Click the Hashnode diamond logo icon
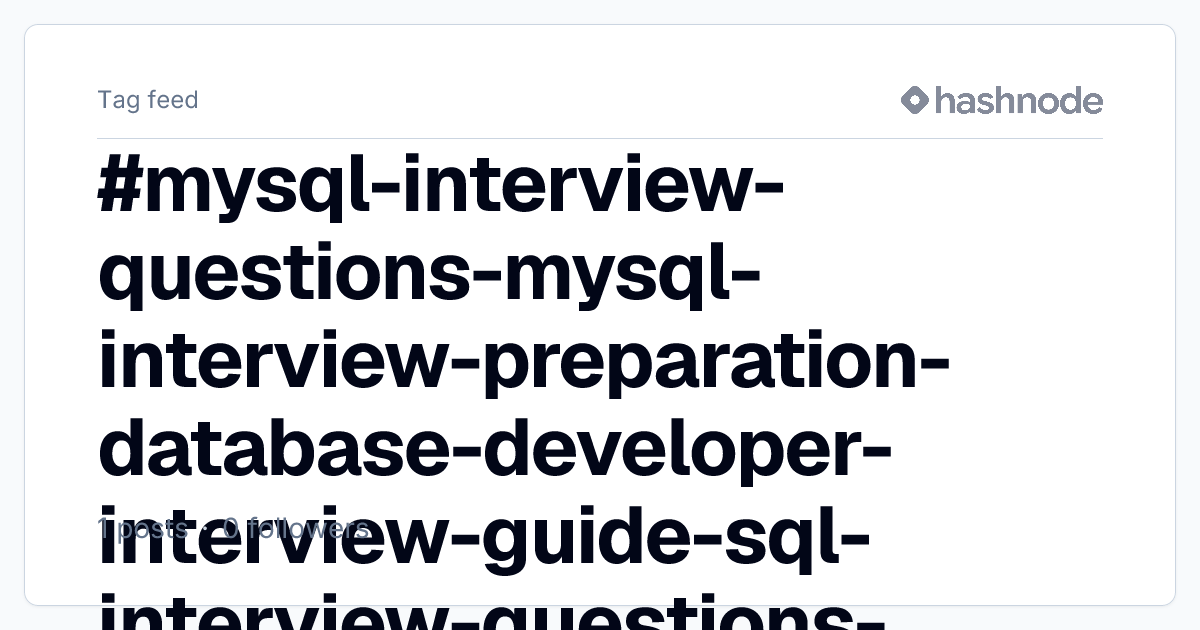 pos(915,100)
